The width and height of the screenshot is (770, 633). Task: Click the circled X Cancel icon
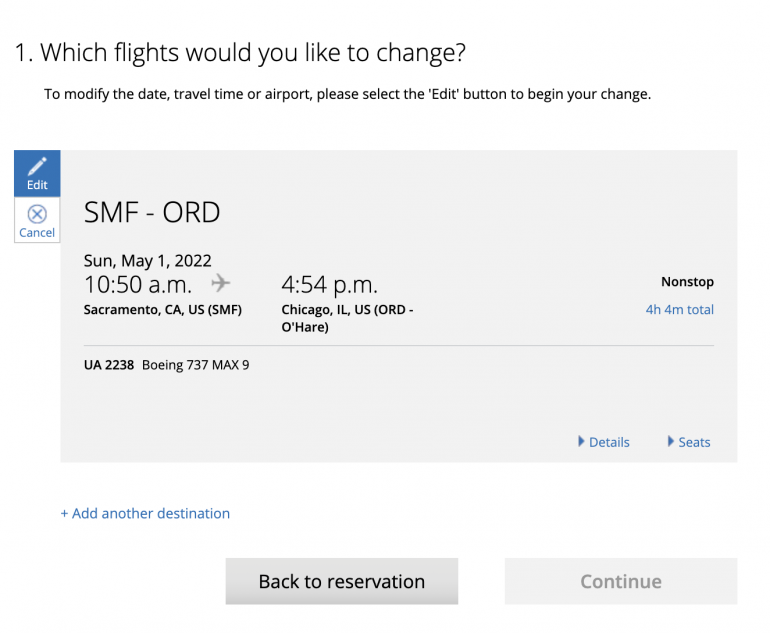click(x=37, y=214)
